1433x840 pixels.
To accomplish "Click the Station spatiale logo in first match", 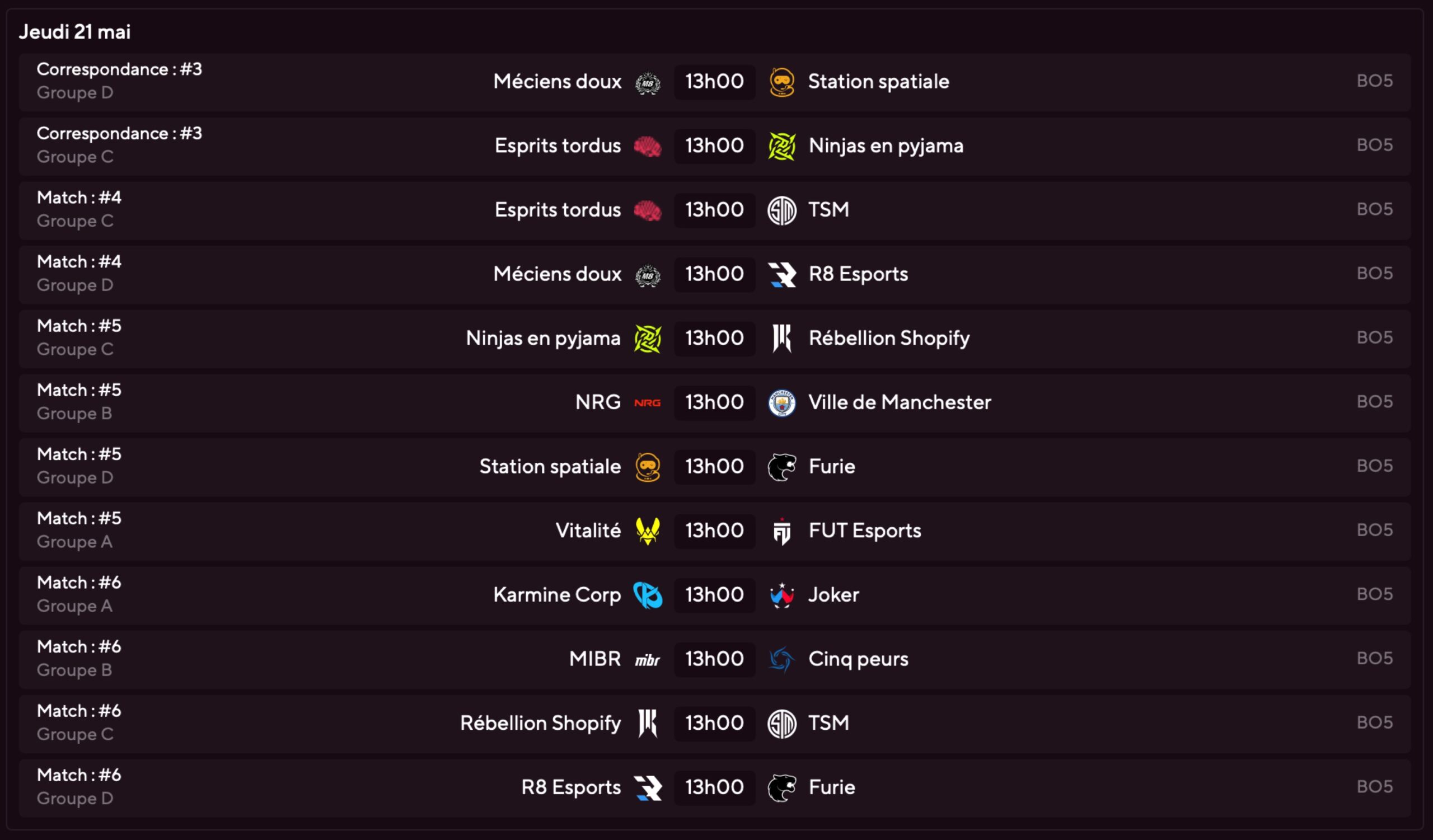I will coord(781,82).
